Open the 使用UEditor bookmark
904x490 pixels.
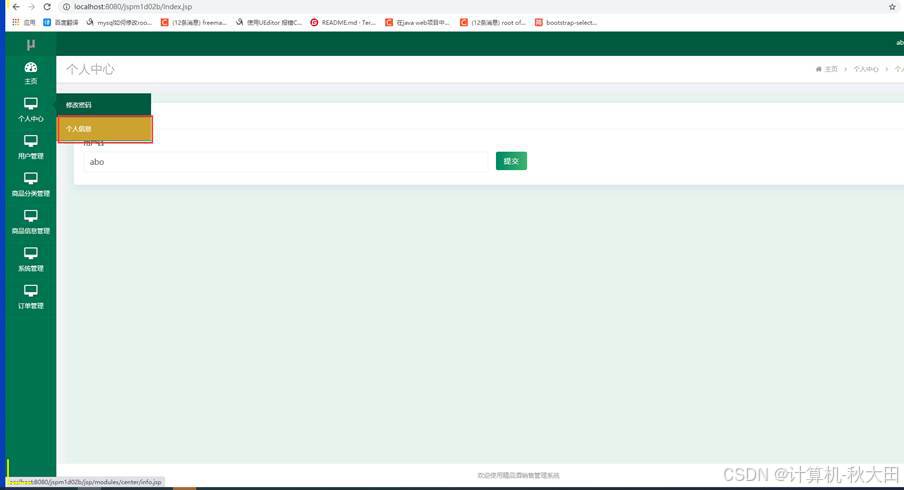269,22
